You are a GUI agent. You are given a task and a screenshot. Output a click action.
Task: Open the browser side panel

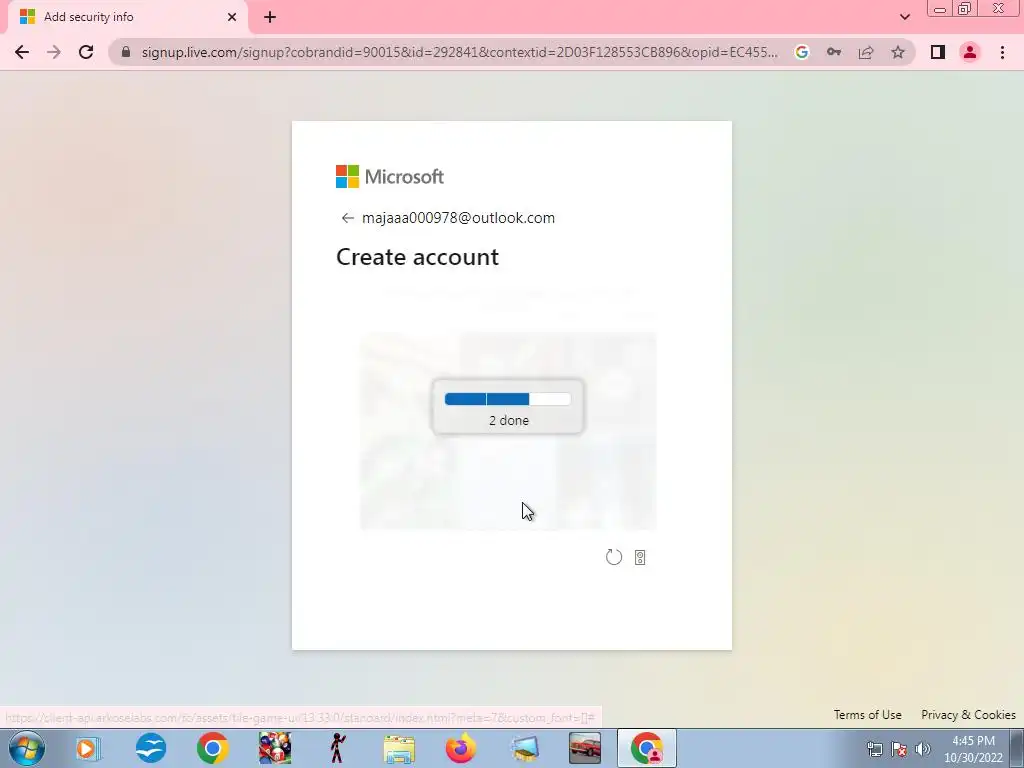938,52
